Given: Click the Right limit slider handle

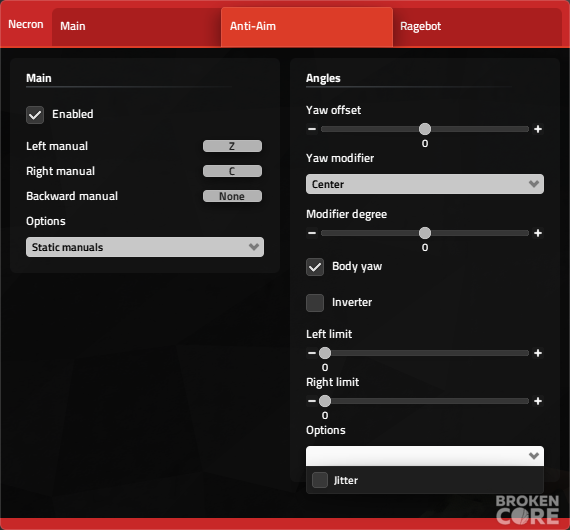Looking at the screenshot, I should 325,401.
